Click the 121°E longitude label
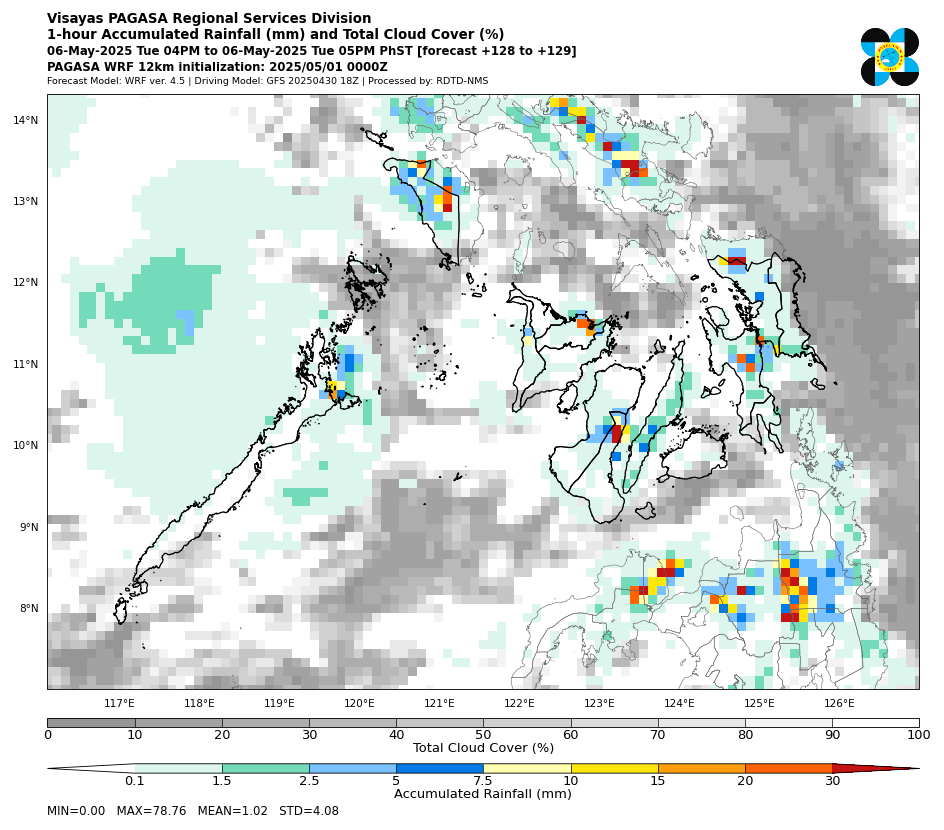This screenshot has height=830, width=944. click(x=439, y=703)
